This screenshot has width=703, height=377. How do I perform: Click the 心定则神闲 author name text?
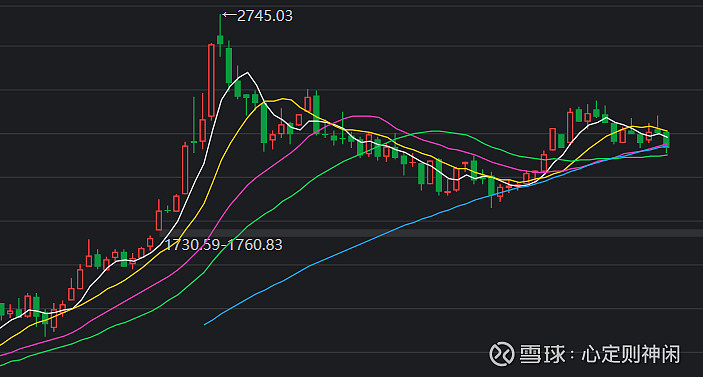point(631,354)
